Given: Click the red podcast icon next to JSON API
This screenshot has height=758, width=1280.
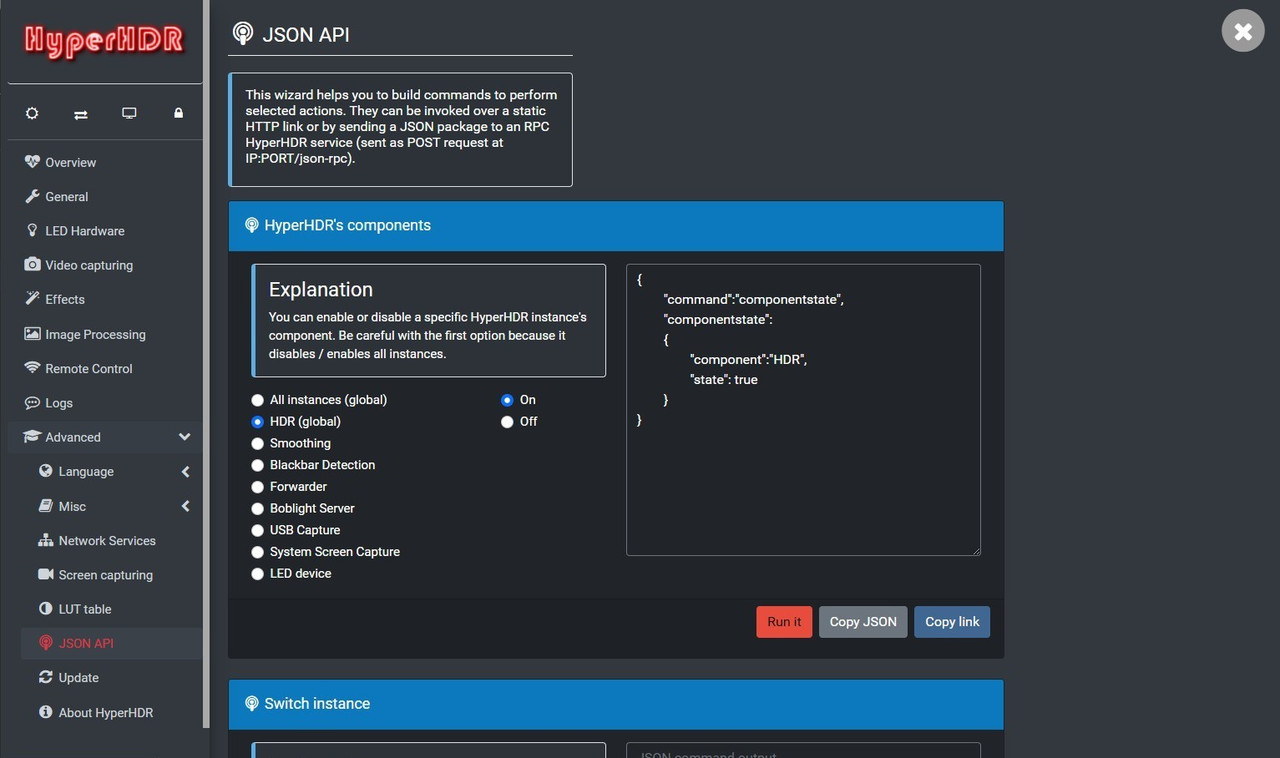Looking at the screenshot, I should click(x=45, y=643).
